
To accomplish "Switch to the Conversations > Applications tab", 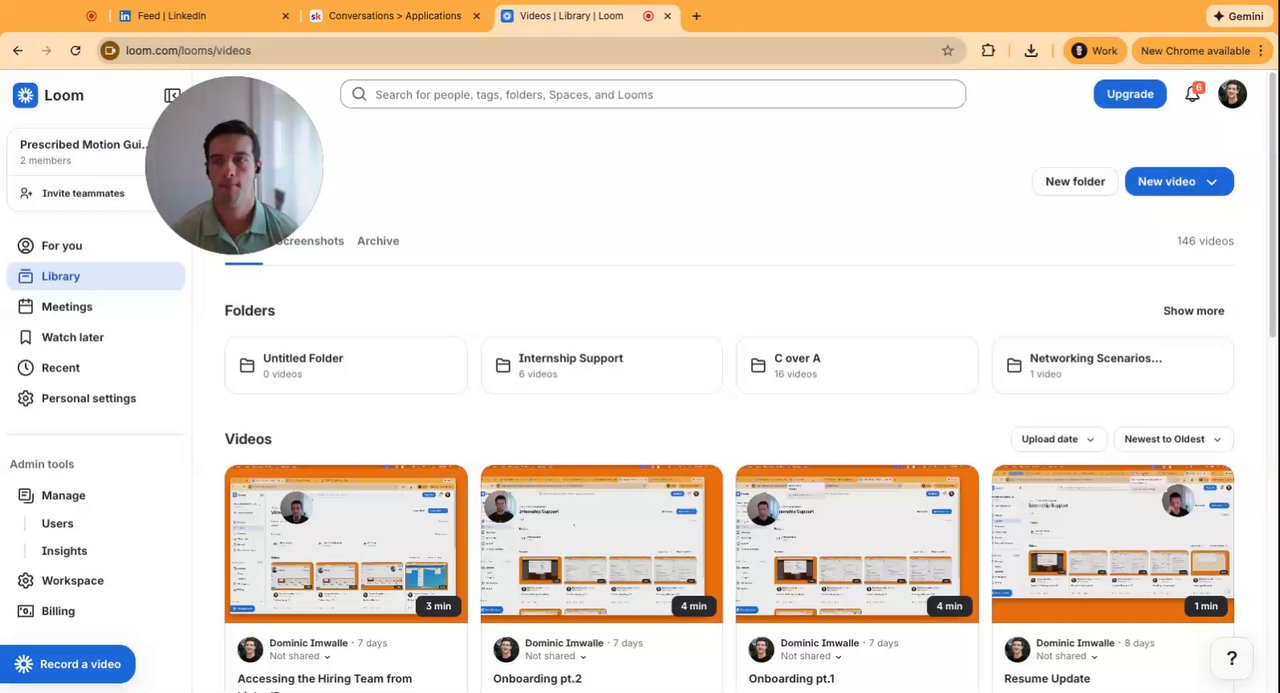I will [394, 16].
